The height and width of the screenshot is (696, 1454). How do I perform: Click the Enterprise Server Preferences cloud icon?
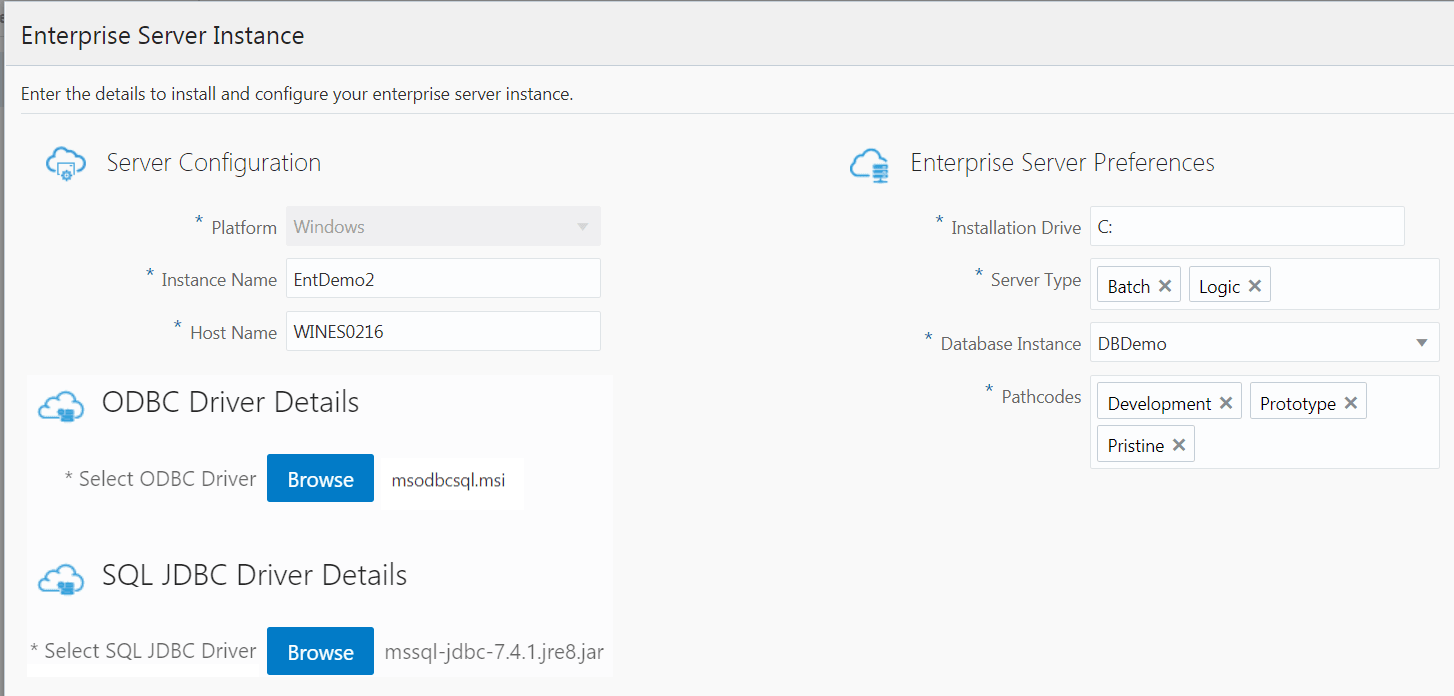click(x=871, y=166)
